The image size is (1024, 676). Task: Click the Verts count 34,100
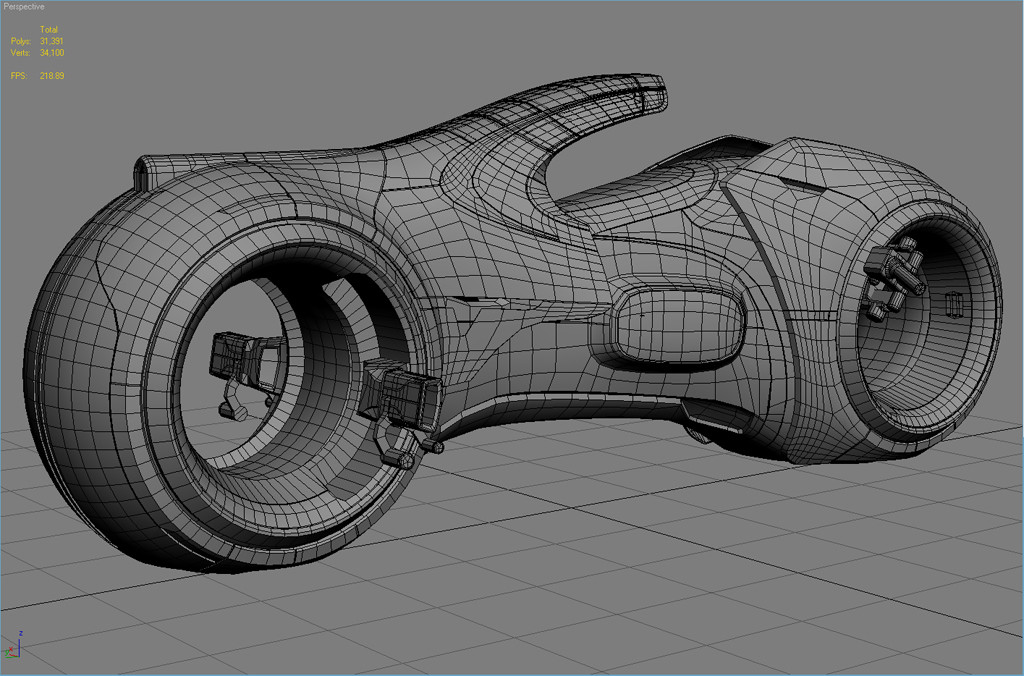[x=52, y=53]
